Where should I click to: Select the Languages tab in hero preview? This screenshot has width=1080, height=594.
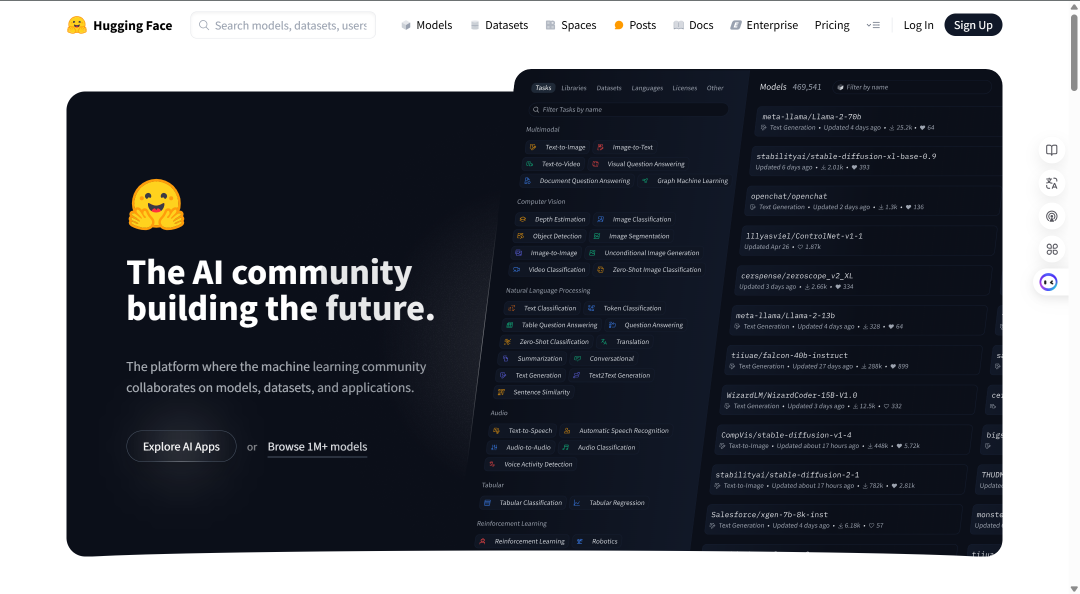pyautogui.click(x=647, y=88)
